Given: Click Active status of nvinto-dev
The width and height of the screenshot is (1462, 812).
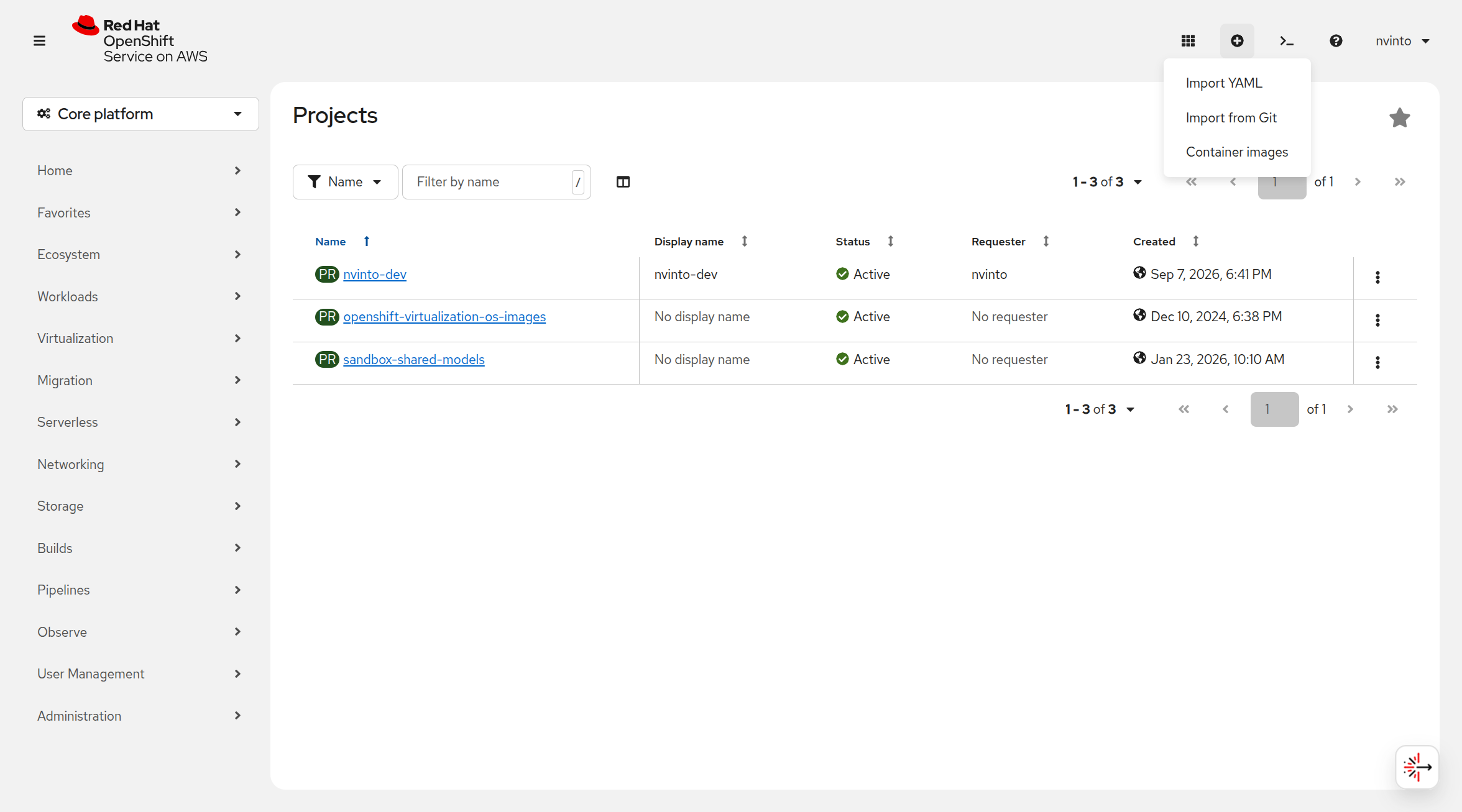Looking at the screenshot, I should tap(863, 274).
